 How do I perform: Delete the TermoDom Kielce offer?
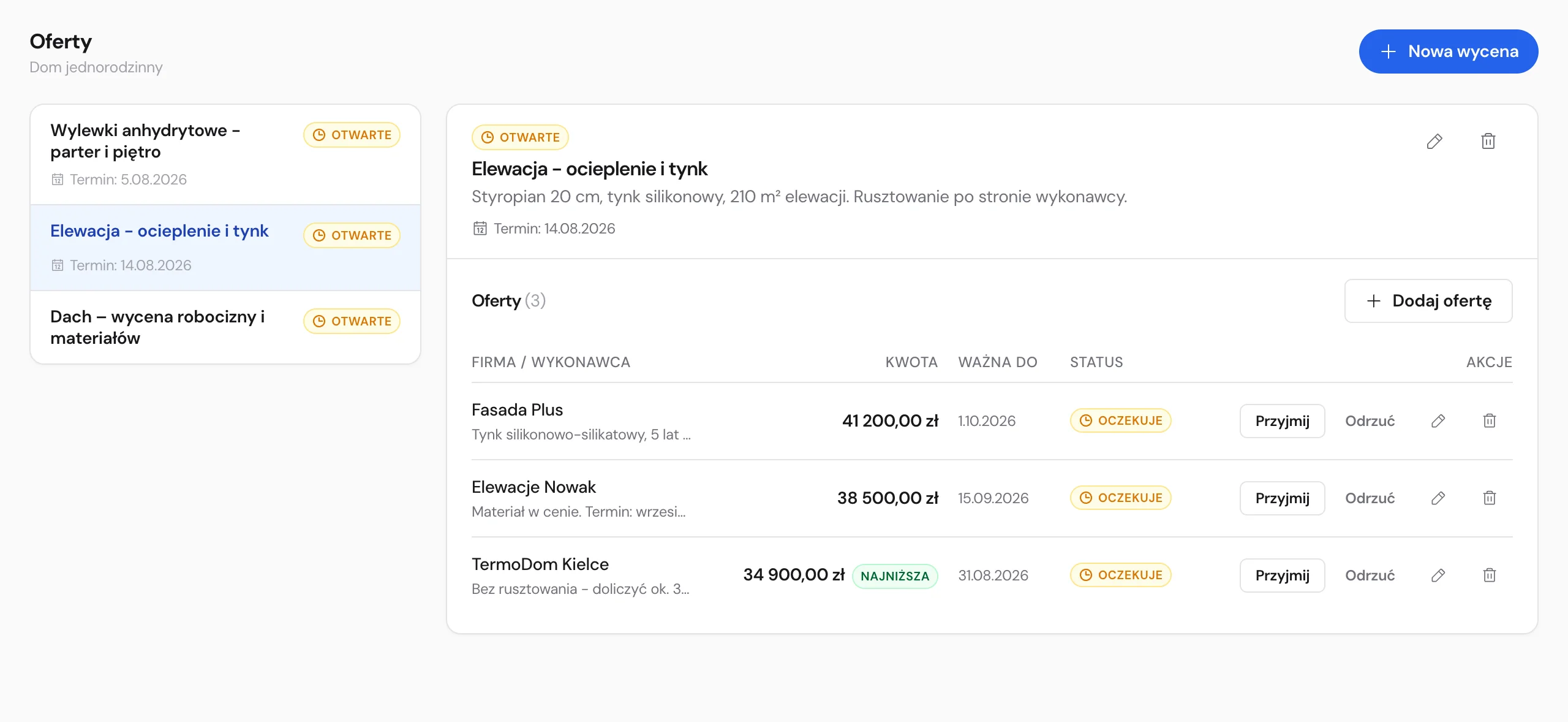pyautogui.click(x=1490, y=576)
